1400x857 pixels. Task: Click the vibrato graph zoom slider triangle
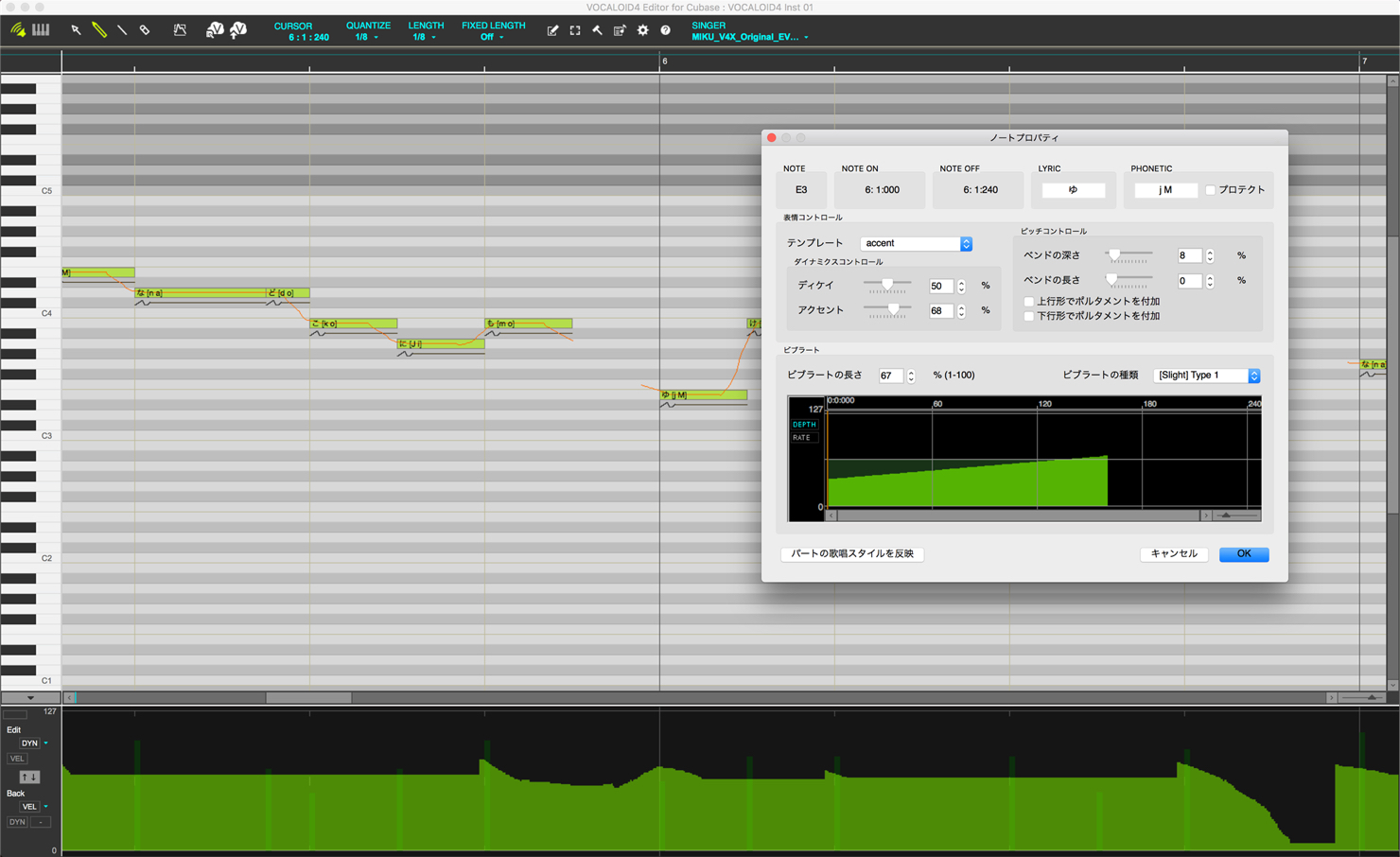[x=1226, y=516]
